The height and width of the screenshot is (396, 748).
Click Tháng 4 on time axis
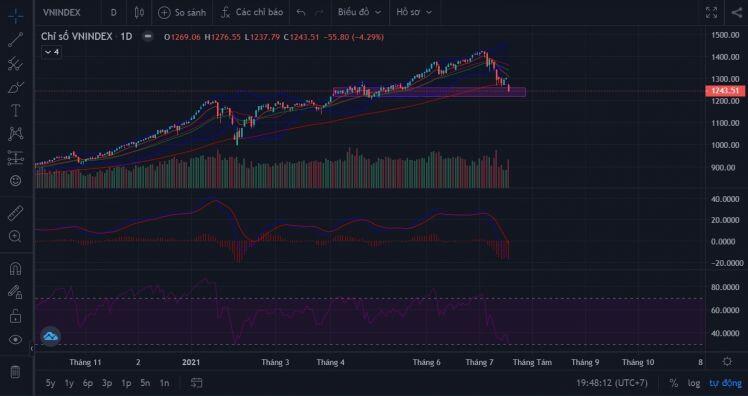coord(330,363)
